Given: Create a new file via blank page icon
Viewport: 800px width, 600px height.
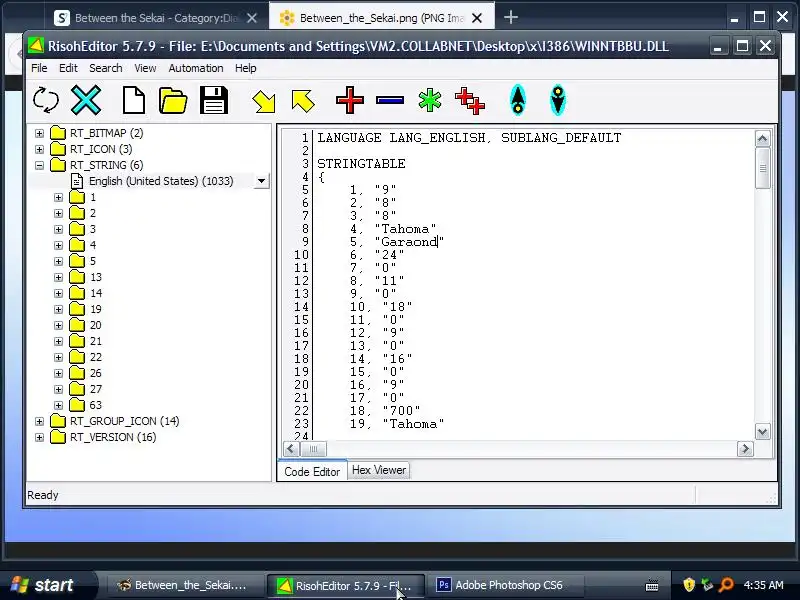Looking at the screenshot, I should tap(134, 99).
